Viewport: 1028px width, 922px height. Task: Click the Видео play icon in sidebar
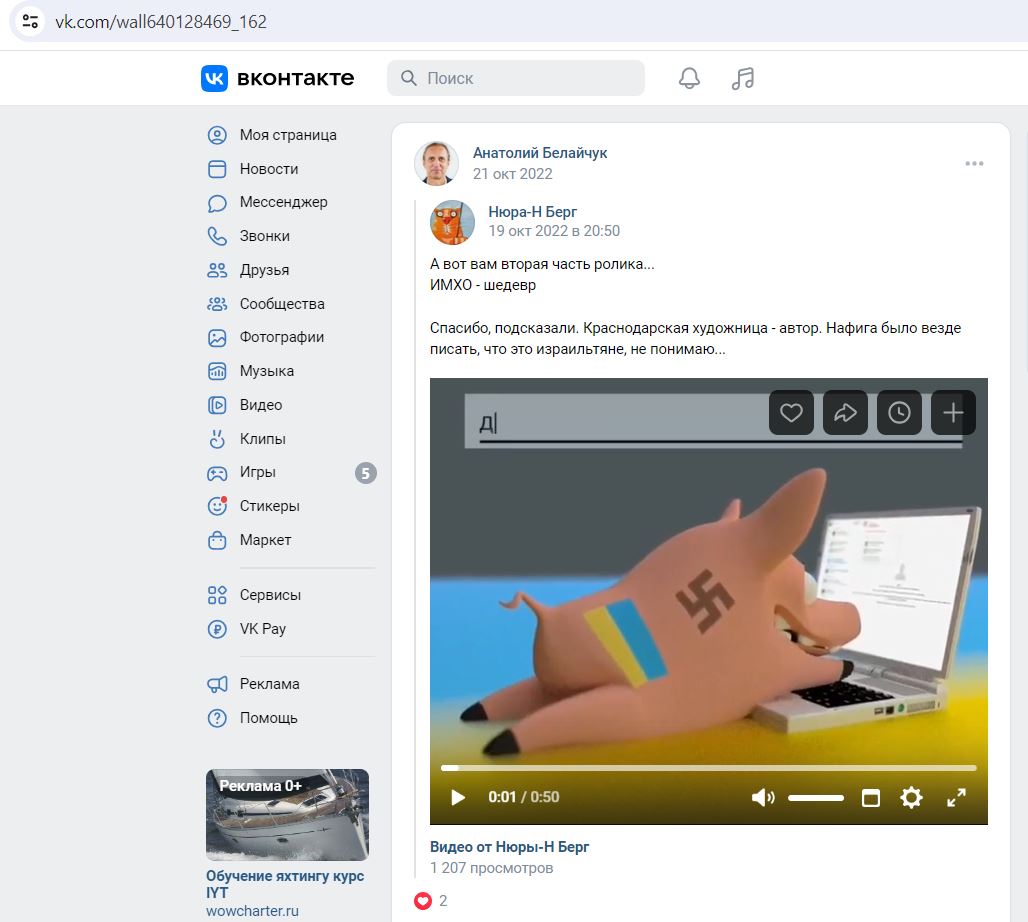click(217, 405)
